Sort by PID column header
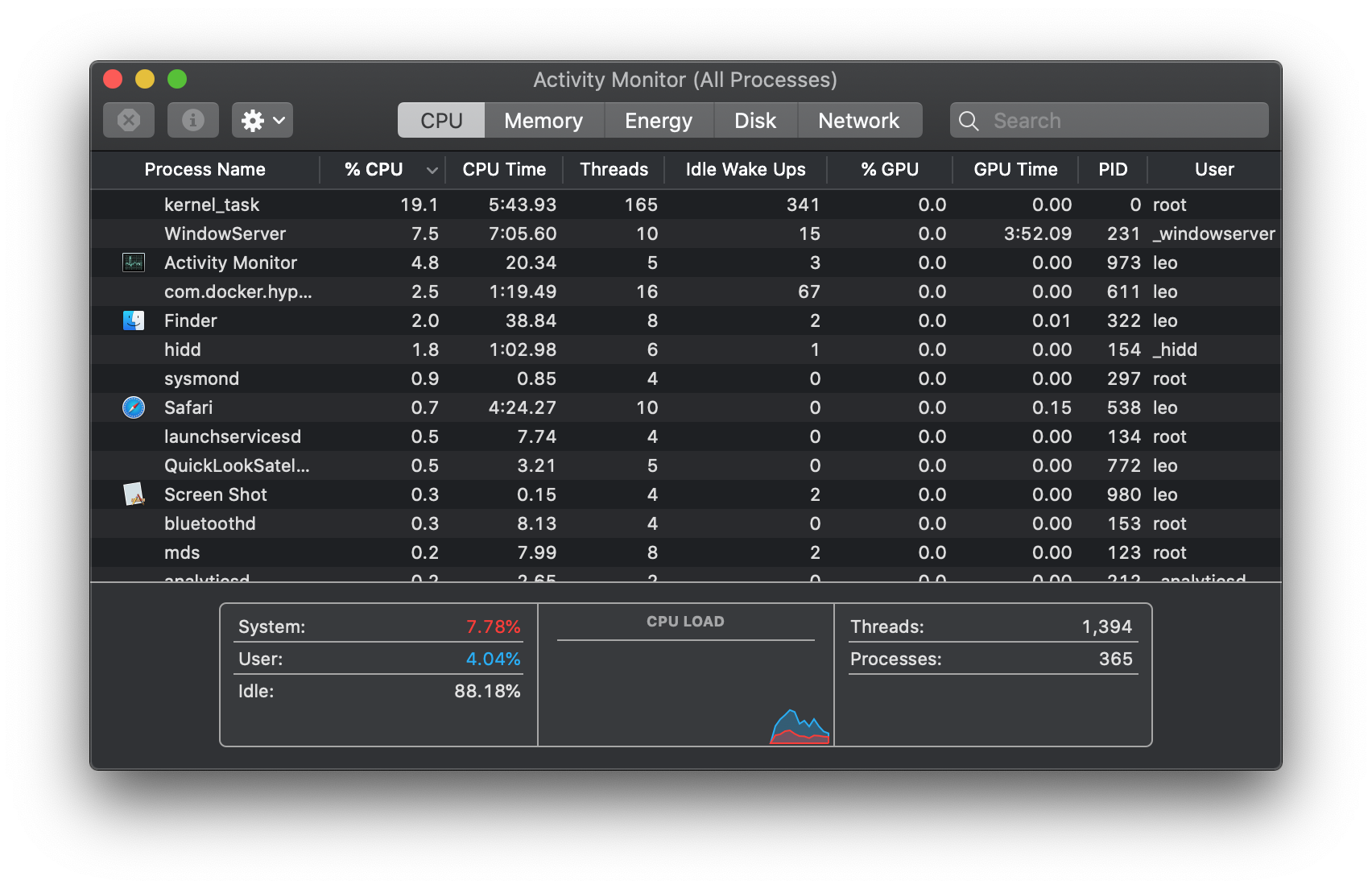Viewport: 1372px width, 889px height. click(x=1113, y=169)
